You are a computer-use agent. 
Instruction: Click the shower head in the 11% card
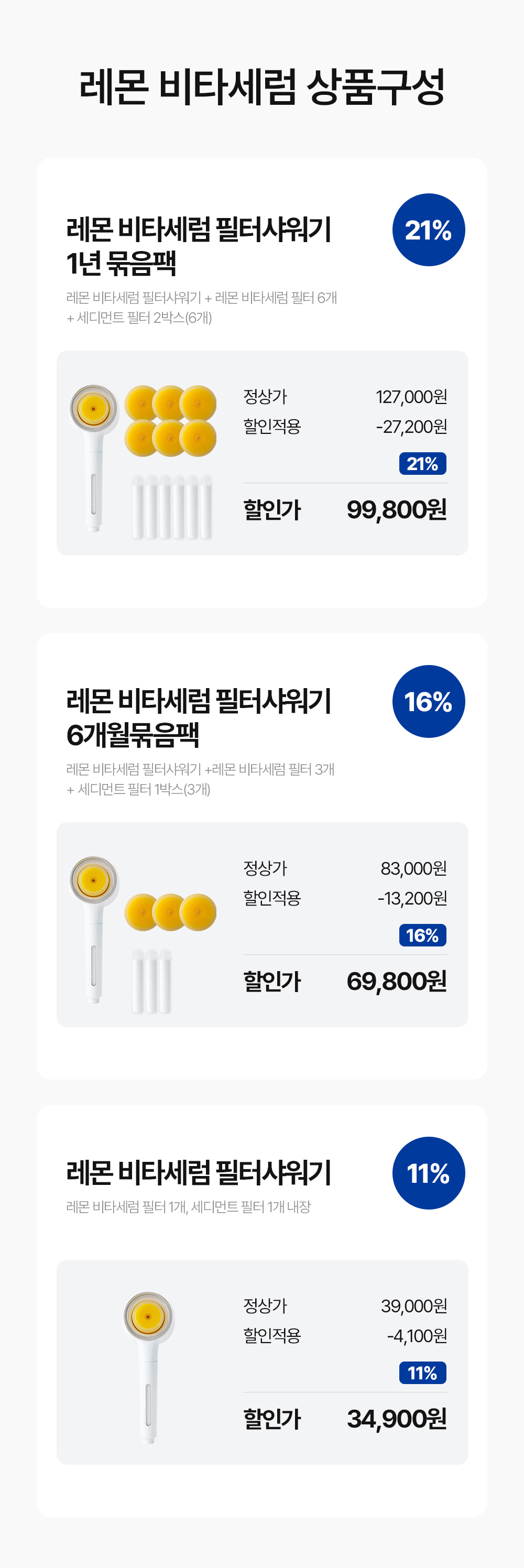coord(148,1366)
